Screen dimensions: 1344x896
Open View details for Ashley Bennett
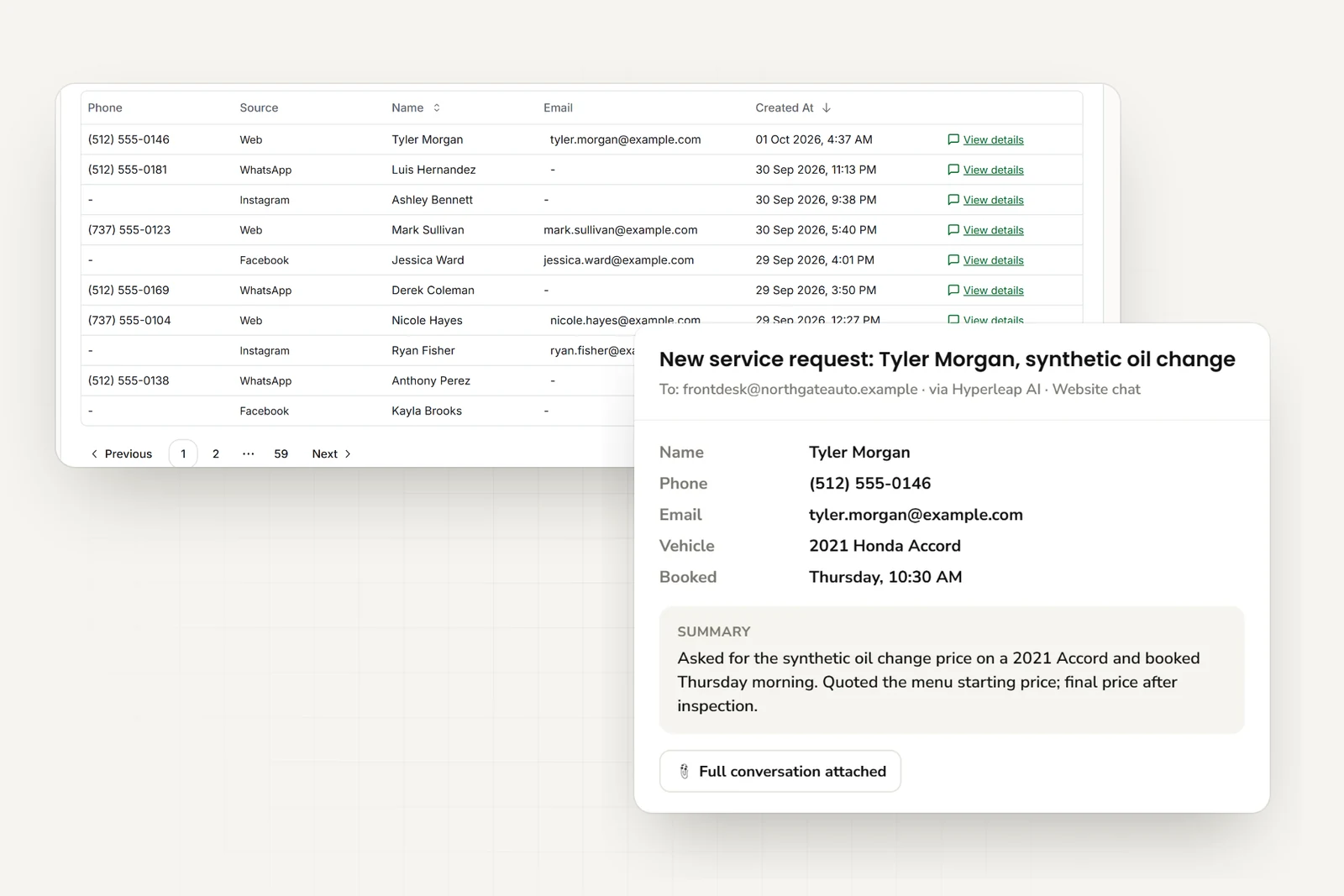pyautogui.click(x=993, y=200)
